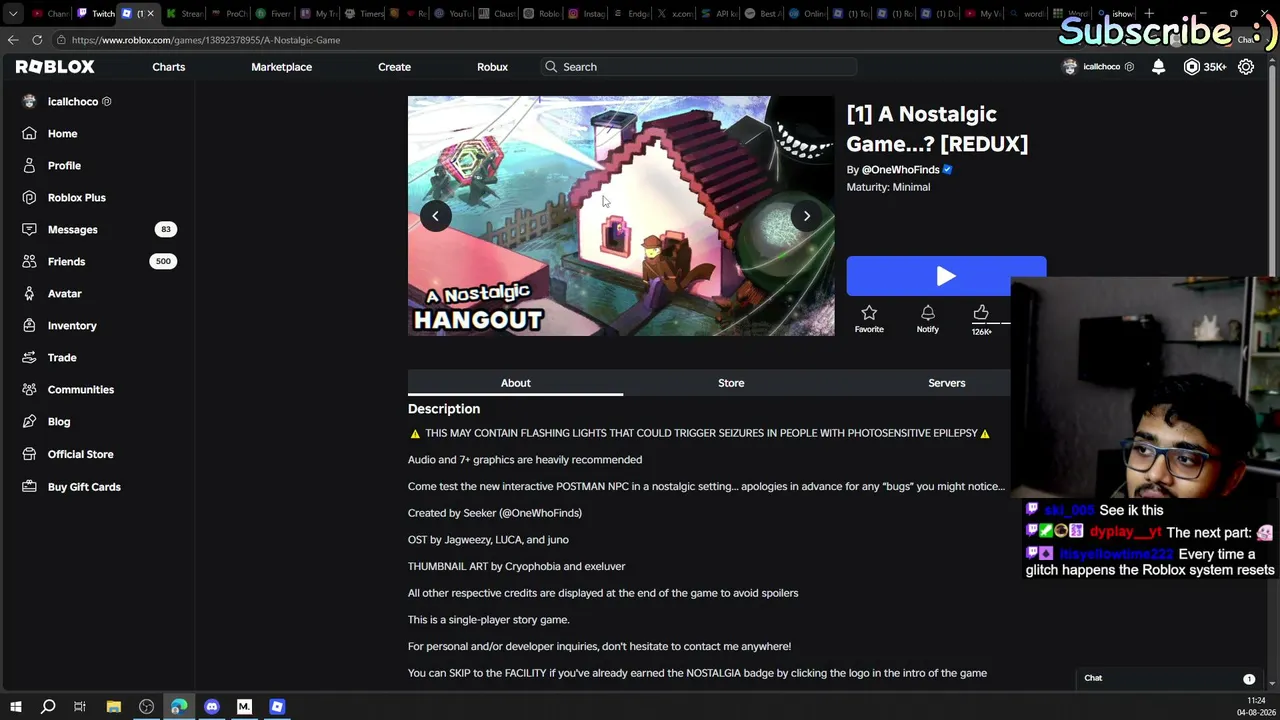
Task: Click the Inventory icon in the sidebar
Action: click(x=29, y=325)
